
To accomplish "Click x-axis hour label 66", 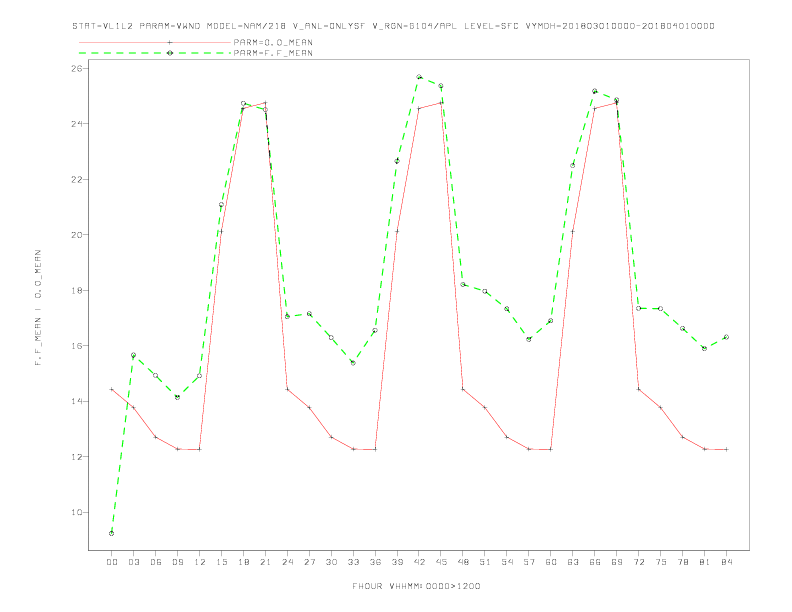I will pos(595,562).
